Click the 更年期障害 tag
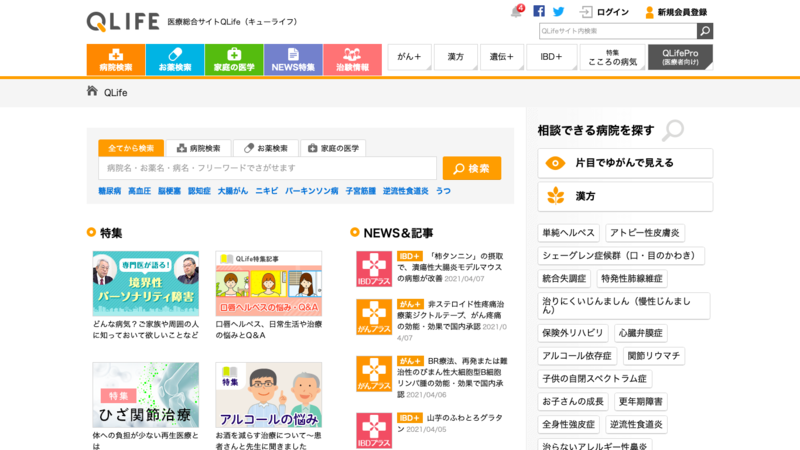 pos(641,402)
